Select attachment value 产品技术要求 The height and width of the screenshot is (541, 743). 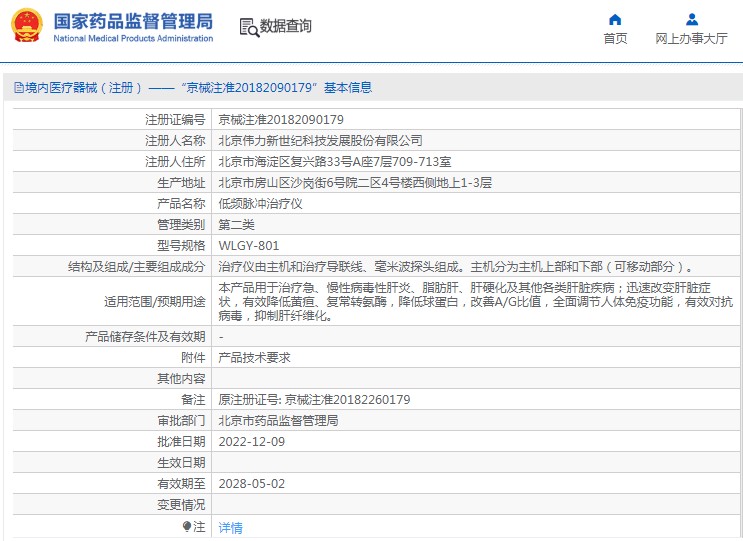pyautogui.click(x=254, y=358)
